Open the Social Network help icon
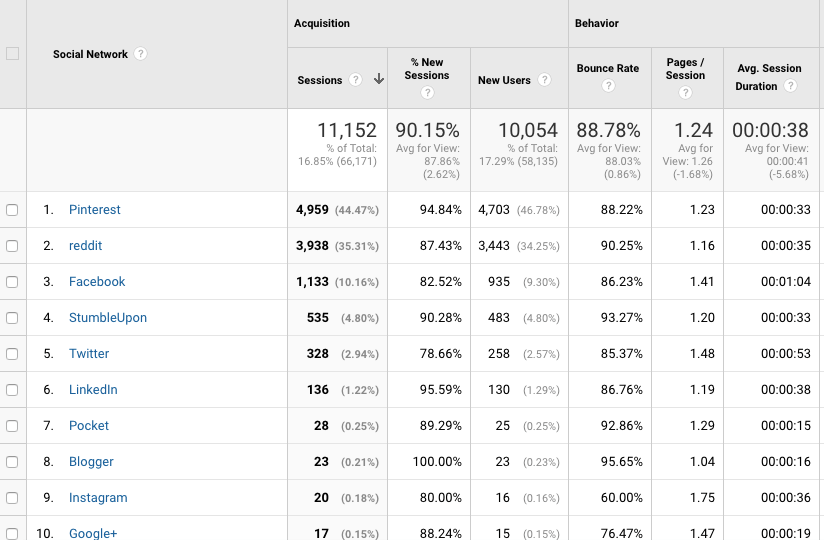 point(140,54)
